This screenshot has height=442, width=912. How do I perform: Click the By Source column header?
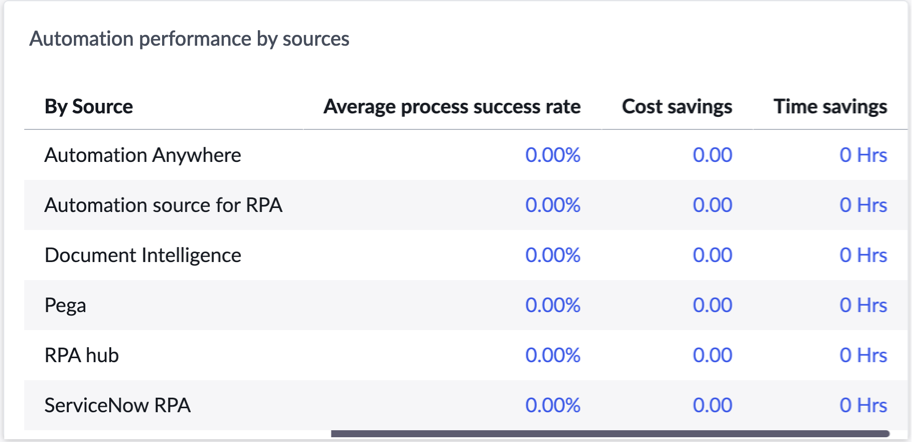[88, 106]
